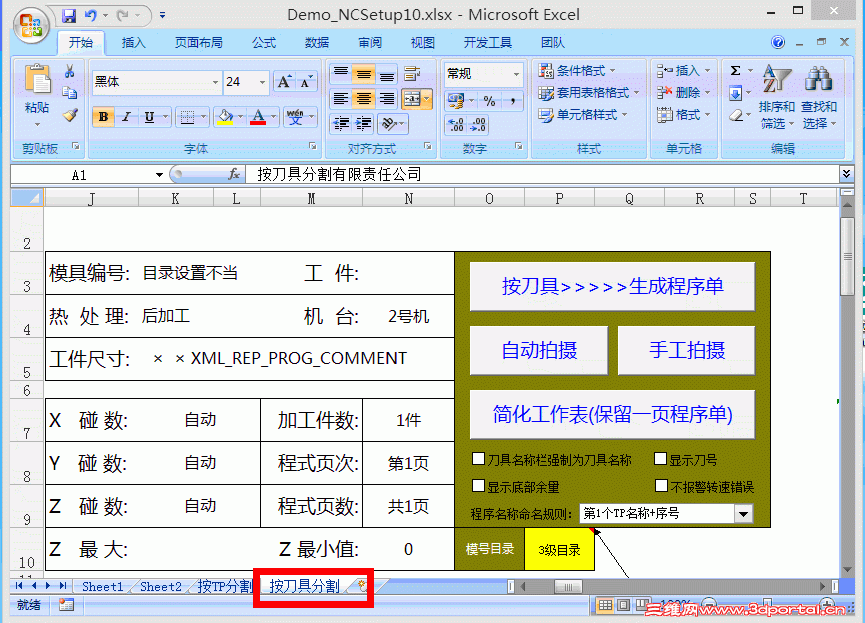Image resolution: width=865 pixels, height=623 pixels.
Task: Open the Sort and Filter tool
Action: tap(778, 97)
